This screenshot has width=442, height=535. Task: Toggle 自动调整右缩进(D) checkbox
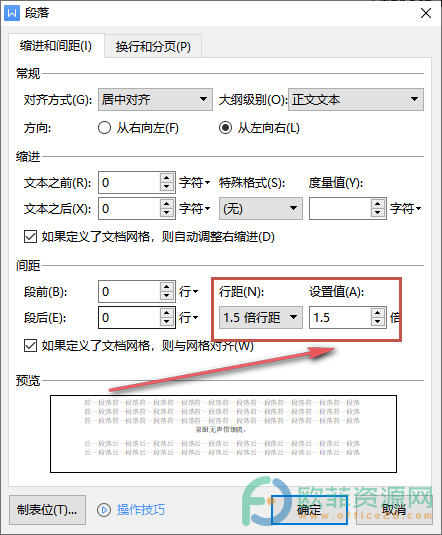(30, 236)
